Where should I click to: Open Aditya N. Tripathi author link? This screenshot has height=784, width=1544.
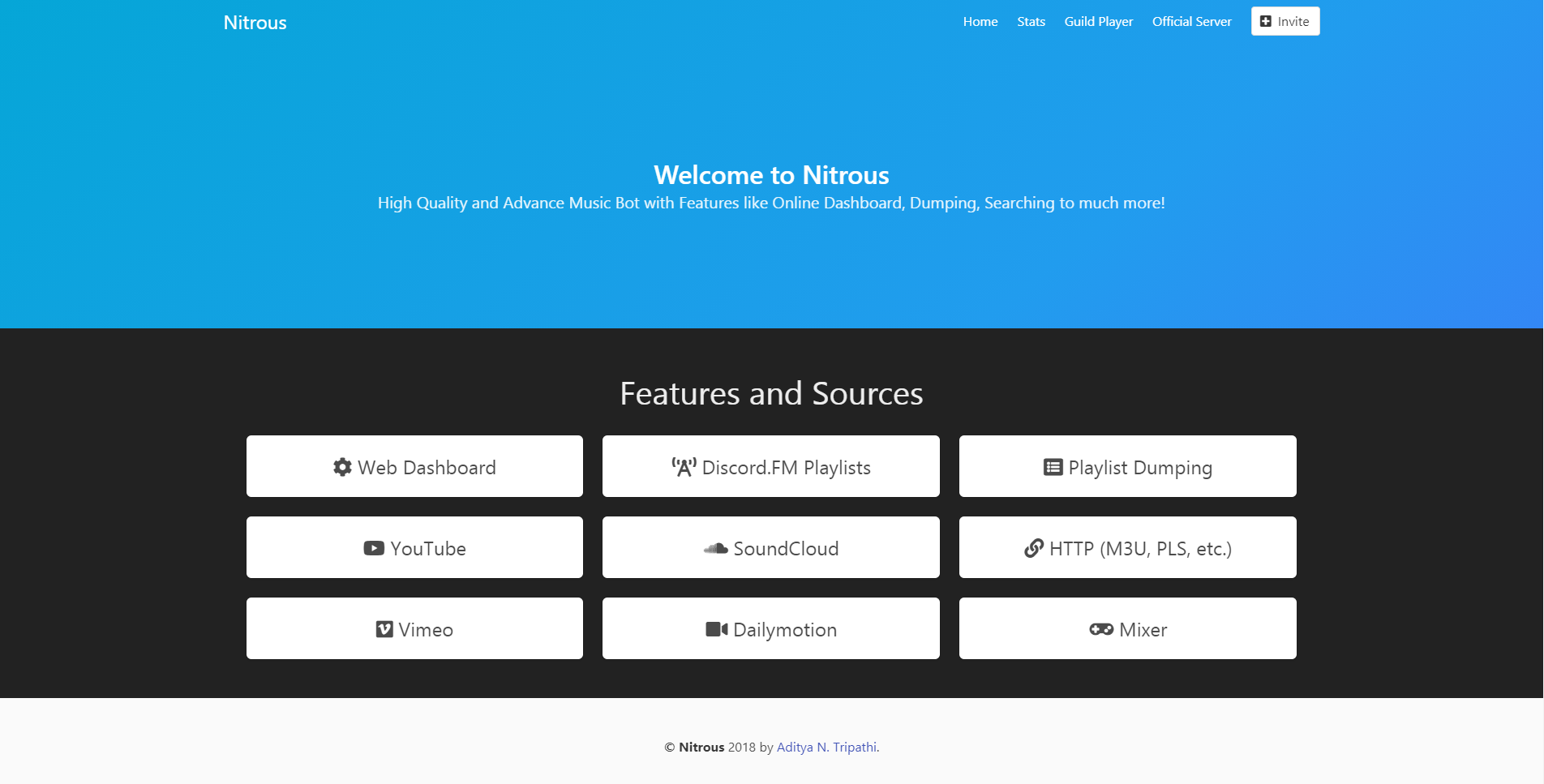click(x=828, y=747)
